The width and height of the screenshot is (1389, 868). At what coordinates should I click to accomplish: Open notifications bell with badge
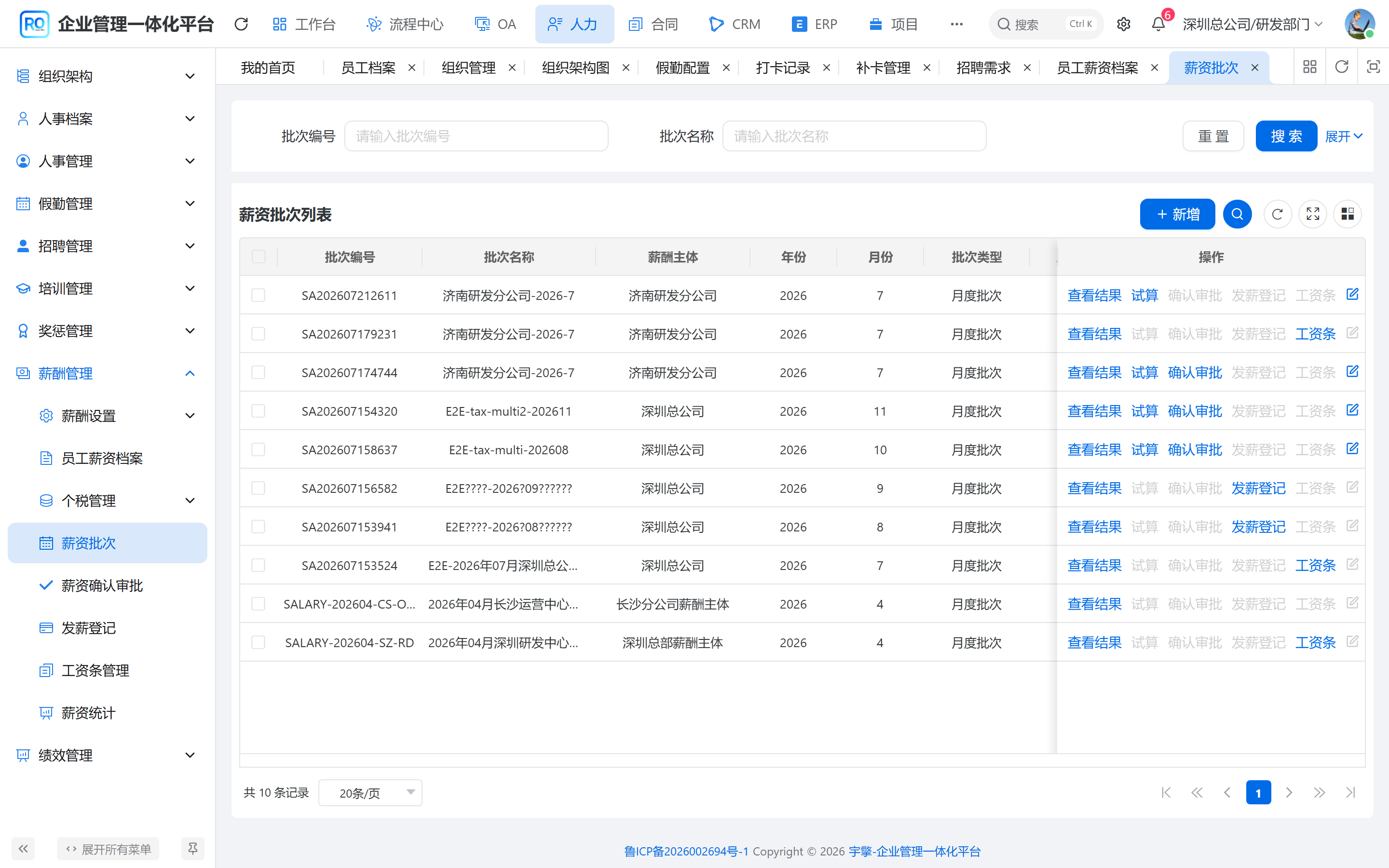[1158, 24]
